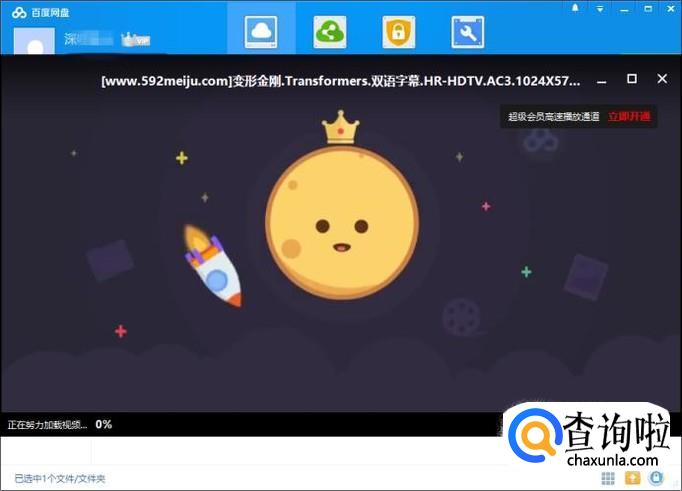Open the upload transfer icon in status bar
Viewport: 682px width, 491px height.
[x=632, y=479]
